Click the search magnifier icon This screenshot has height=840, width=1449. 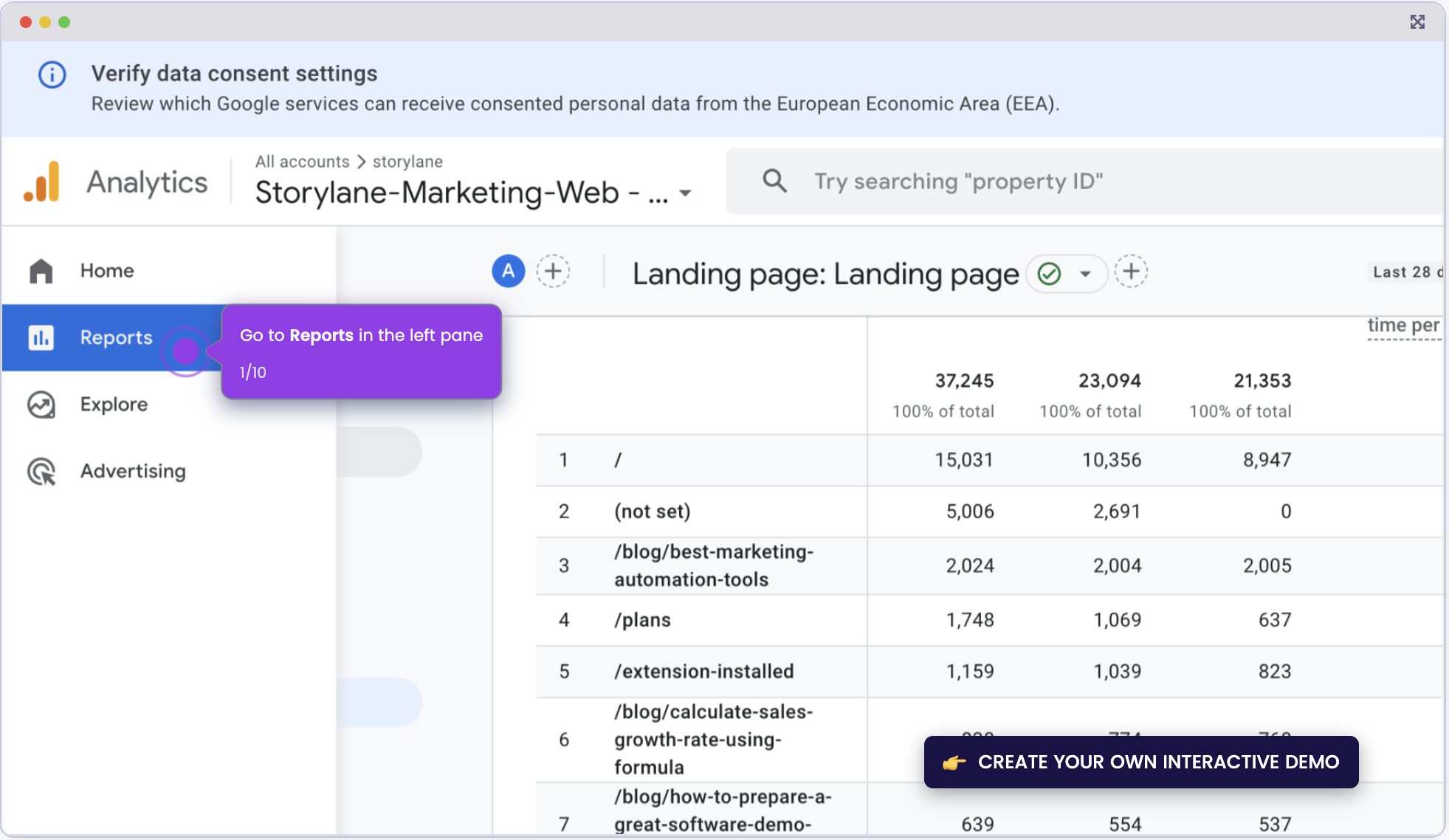pyautogui.click(x=774, y=181)
